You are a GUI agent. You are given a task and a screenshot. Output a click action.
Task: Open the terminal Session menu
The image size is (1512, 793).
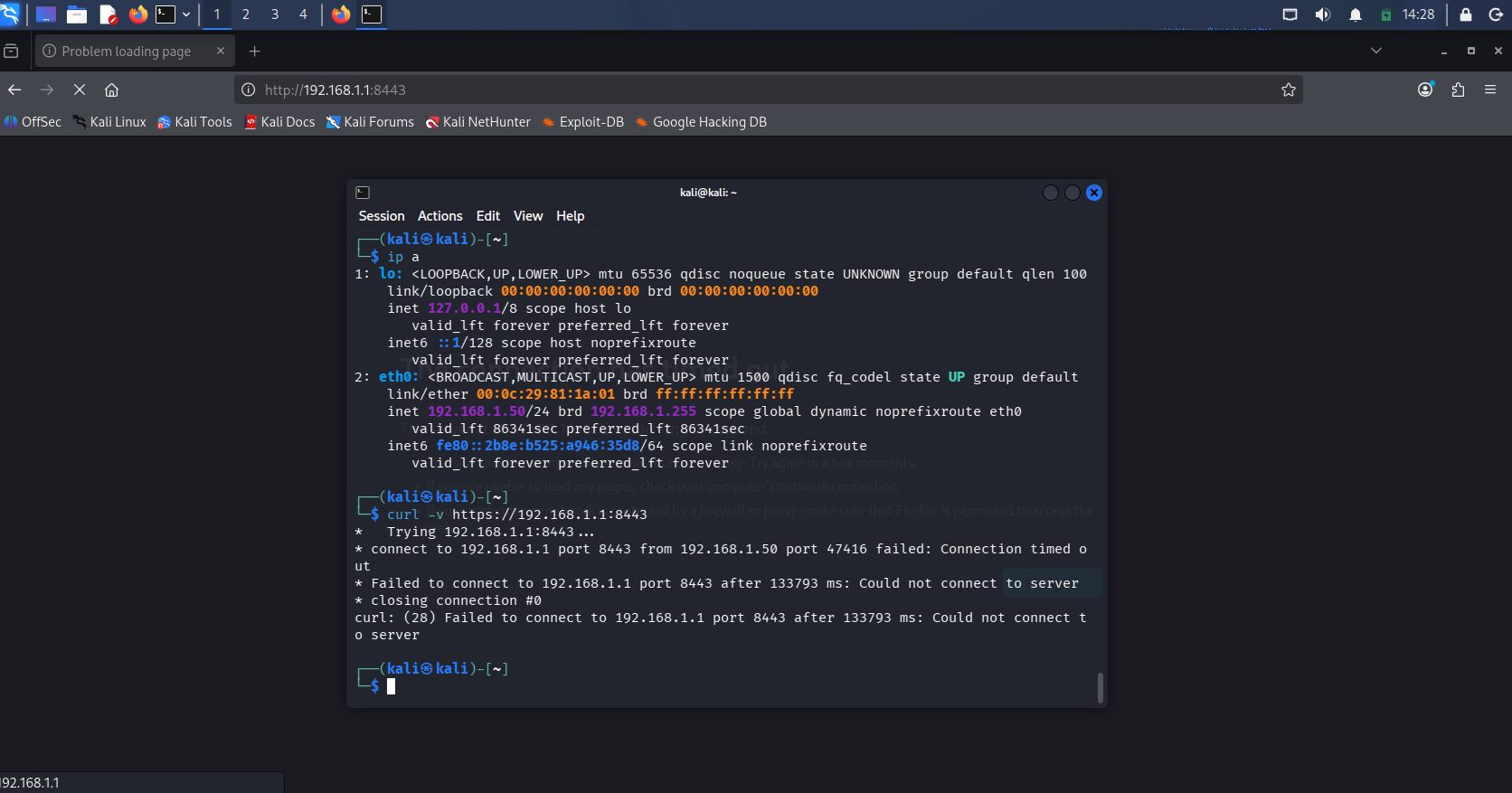382,216
